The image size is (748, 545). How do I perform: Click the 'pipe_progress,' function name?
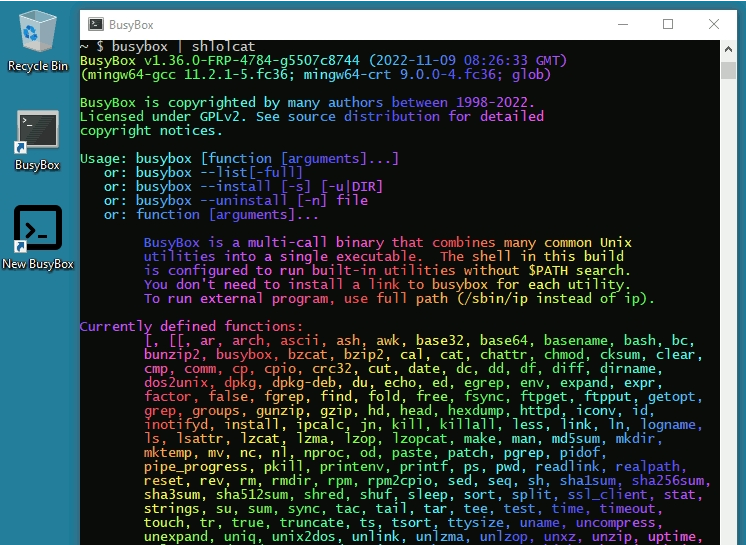[199, 467]
